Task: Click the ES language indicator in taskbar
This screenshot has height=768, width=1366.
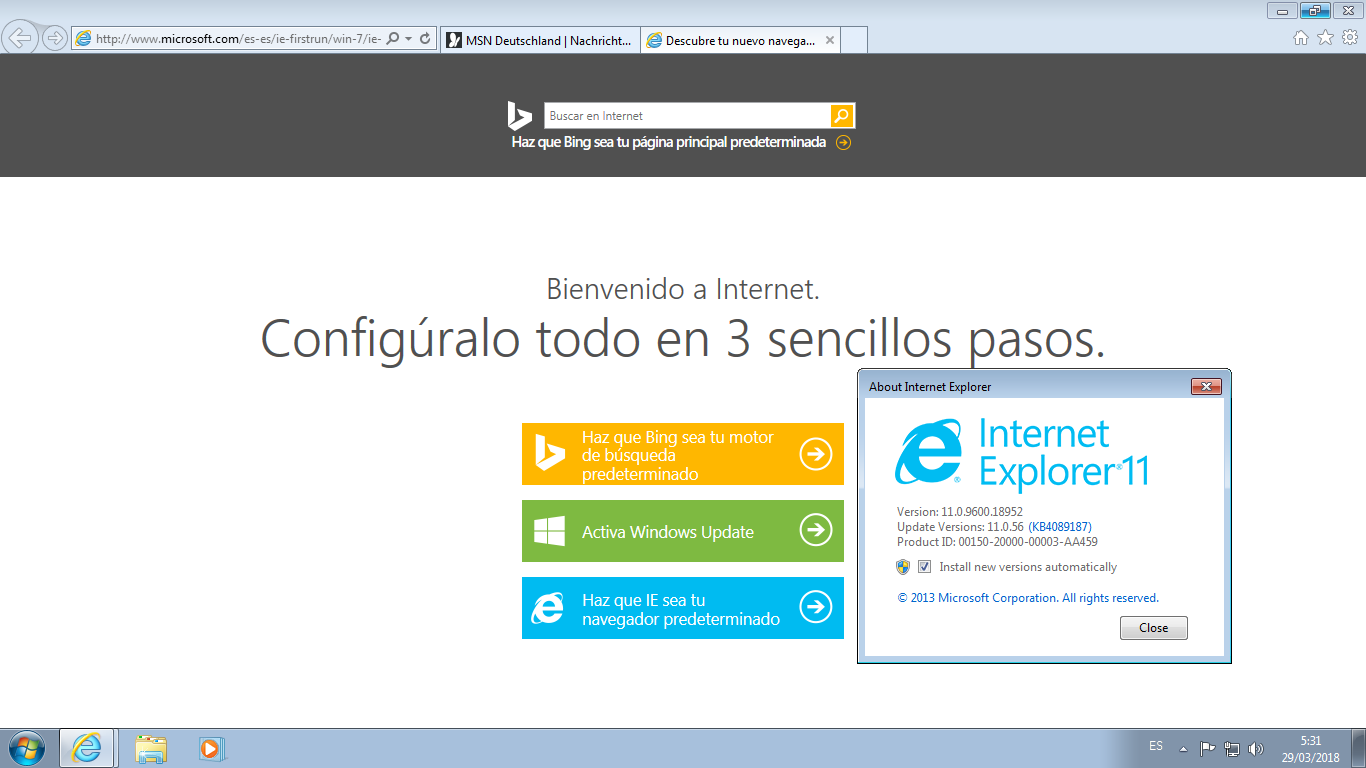Action: (x=1156, y=747)
